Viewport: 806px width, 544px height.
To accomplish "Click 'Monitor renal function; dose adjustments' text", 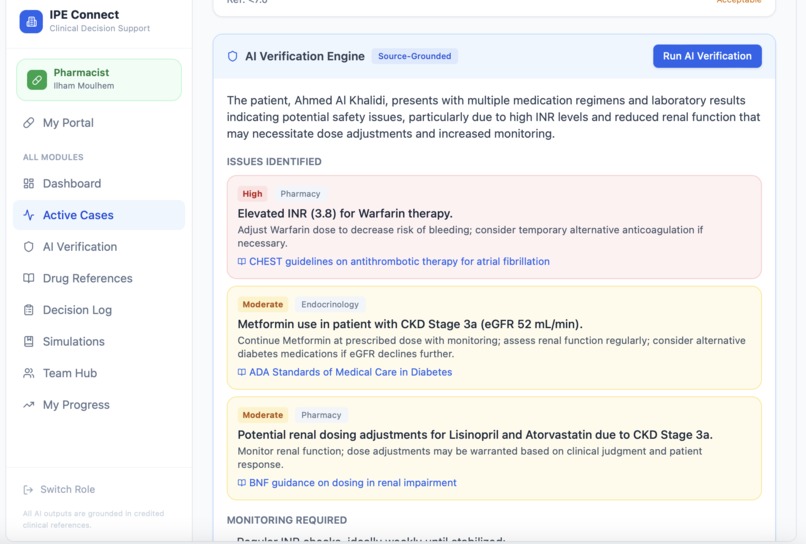I will pyautogui.click(x=470, y=458).
